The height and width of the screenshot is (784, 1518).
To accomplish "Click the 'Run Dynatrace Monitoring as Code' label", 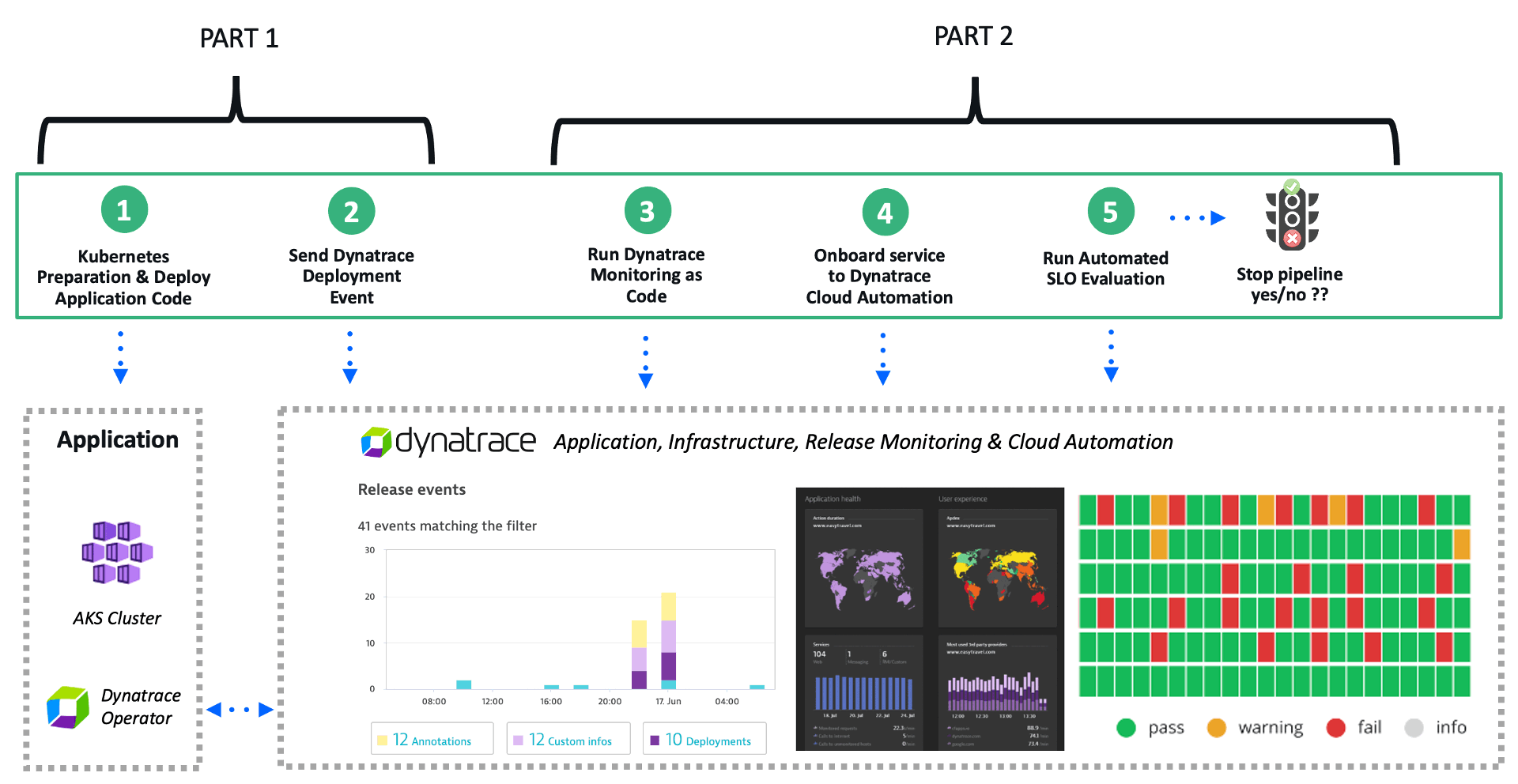I will [647, 275].
